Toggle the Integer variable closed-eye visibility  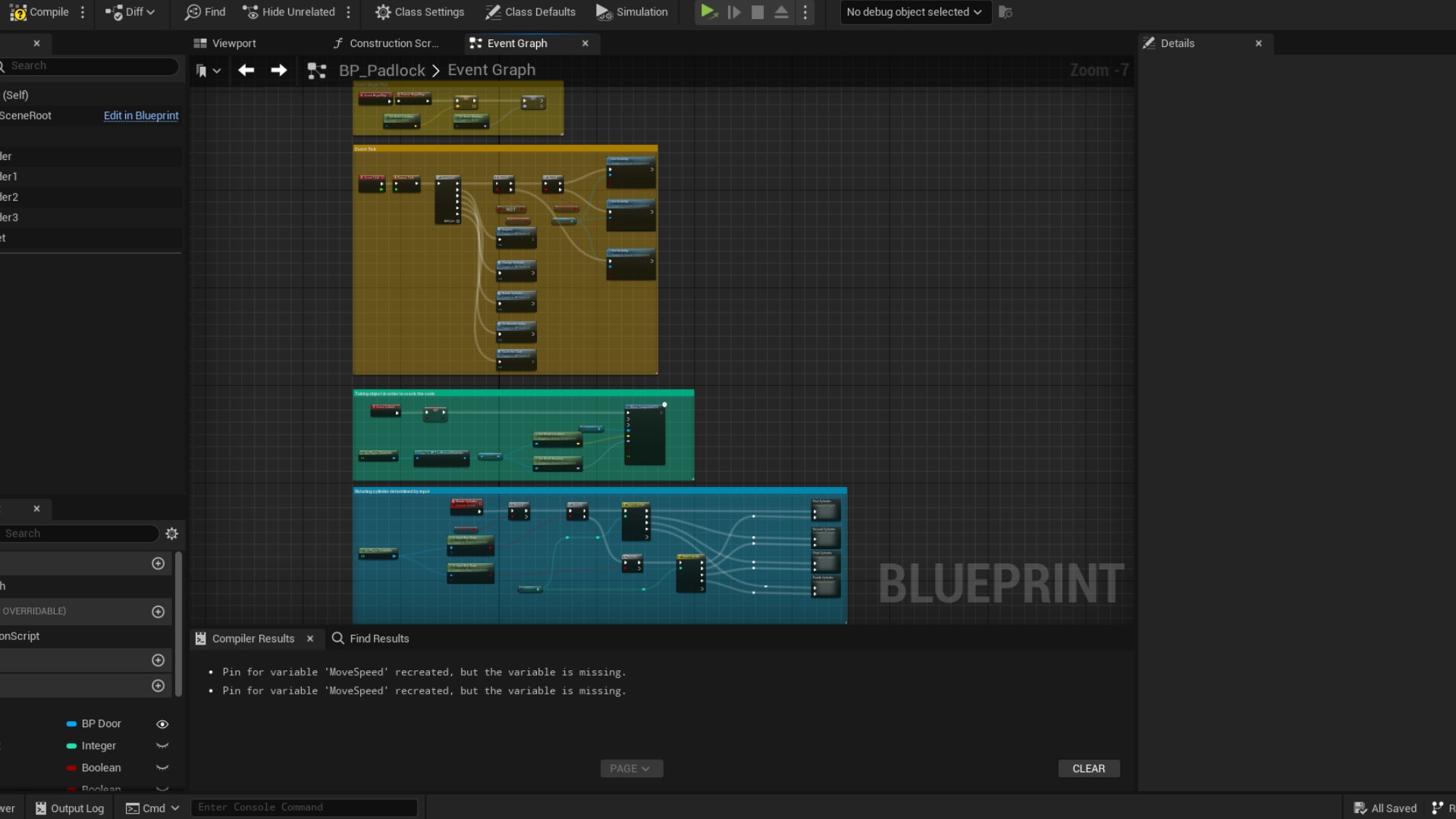(x=162, y=746)
